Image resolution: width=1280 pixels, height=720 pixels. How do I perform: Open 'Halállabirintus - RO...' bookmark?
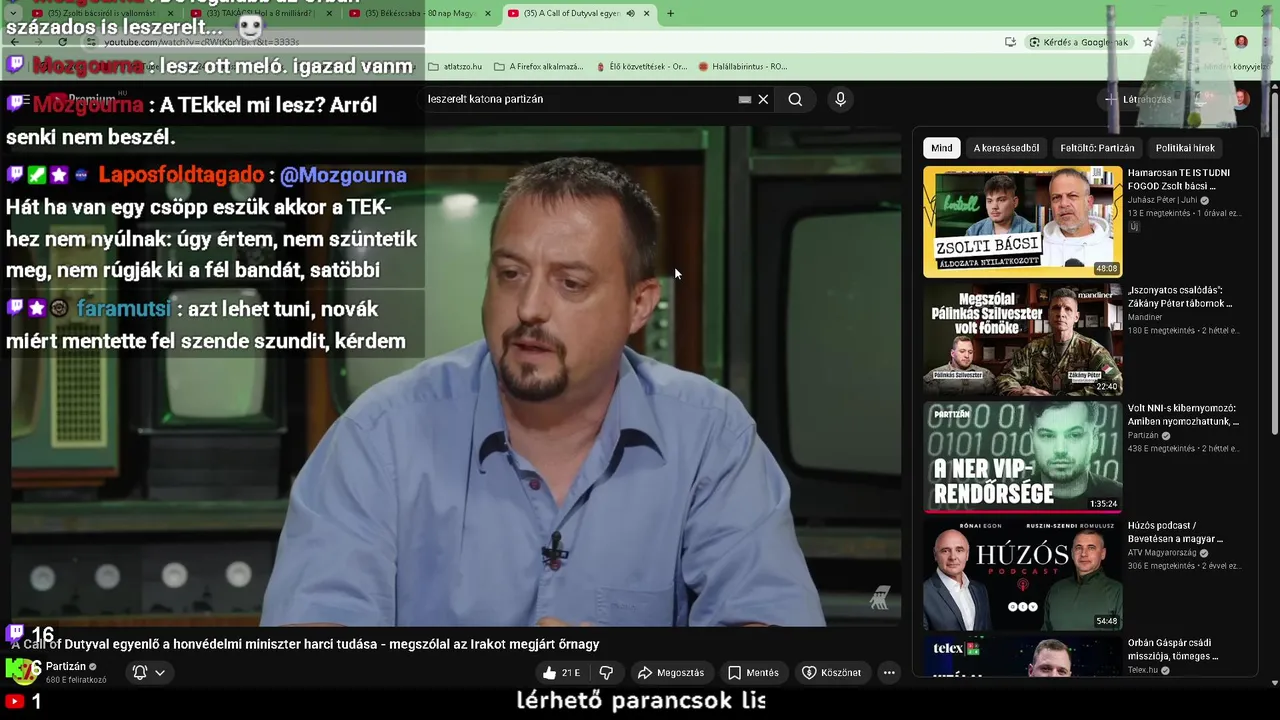[743, 67]
